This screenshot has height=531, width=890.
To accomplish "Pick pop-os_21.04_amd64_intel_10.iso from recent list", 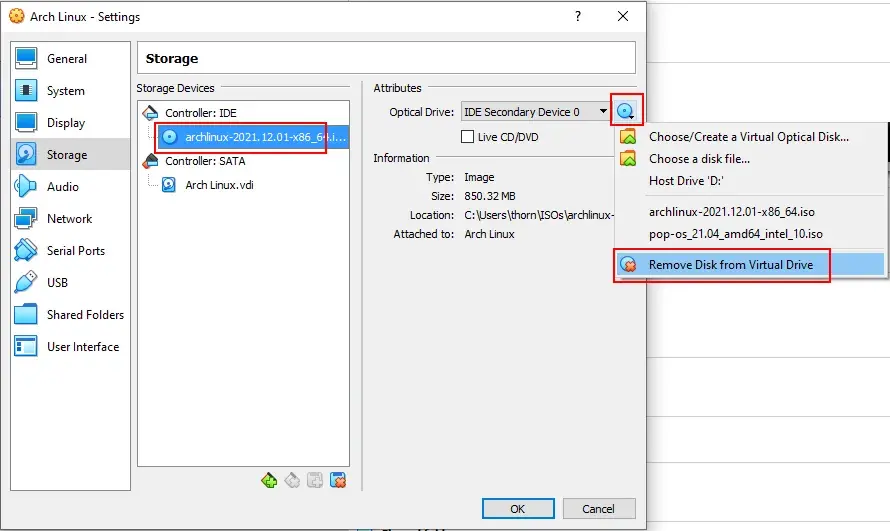I will (x=749, y=234).
